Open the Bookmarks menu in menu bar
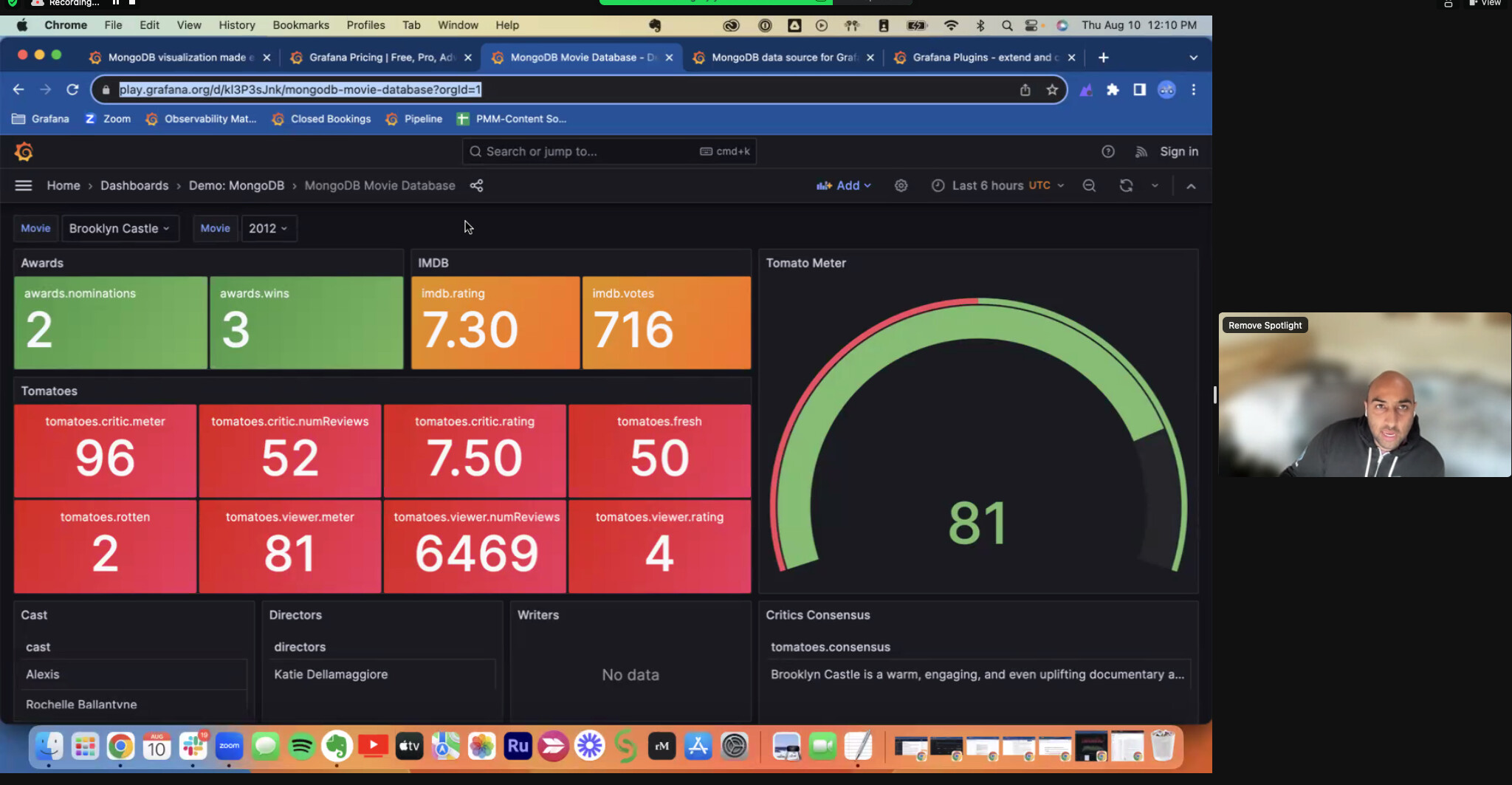The width and height of the screenshot is (1512, 785). coord(300,25)
